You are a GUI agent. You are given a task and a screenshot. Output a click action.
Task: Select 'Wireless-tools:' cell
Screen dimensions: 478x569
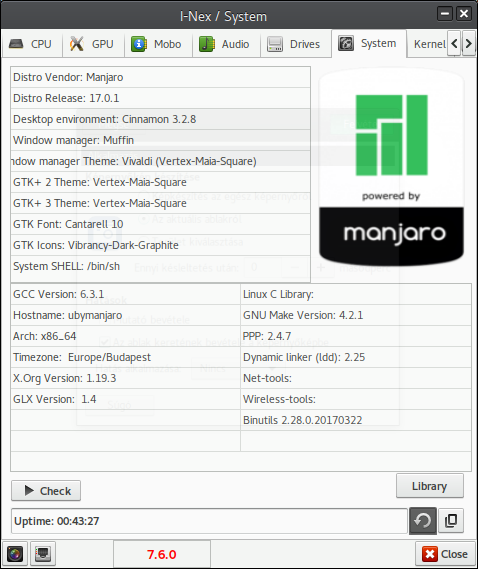pos(356,400)
